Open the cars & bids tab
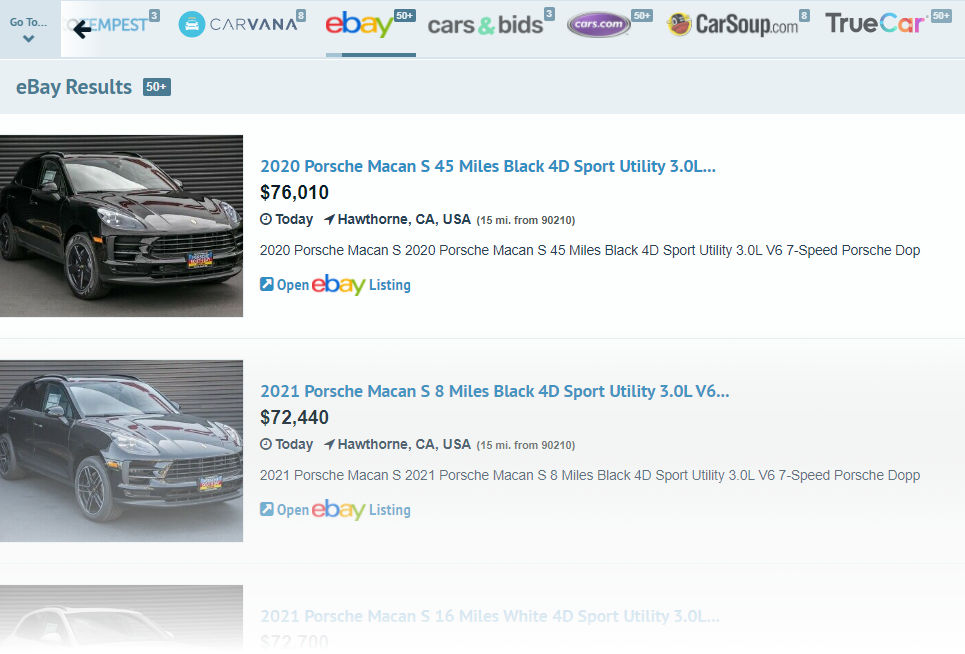Screen dimensions: 965x654 click(491, 24)
